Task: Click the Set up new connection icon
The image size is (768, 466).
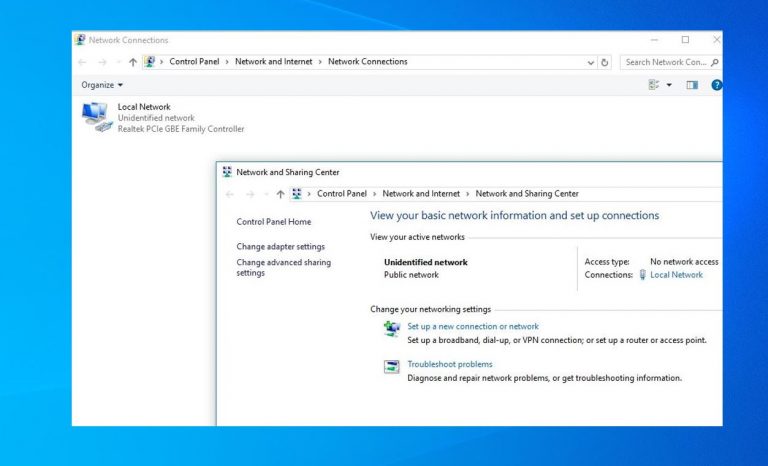Action: click(x=392, y=329)
